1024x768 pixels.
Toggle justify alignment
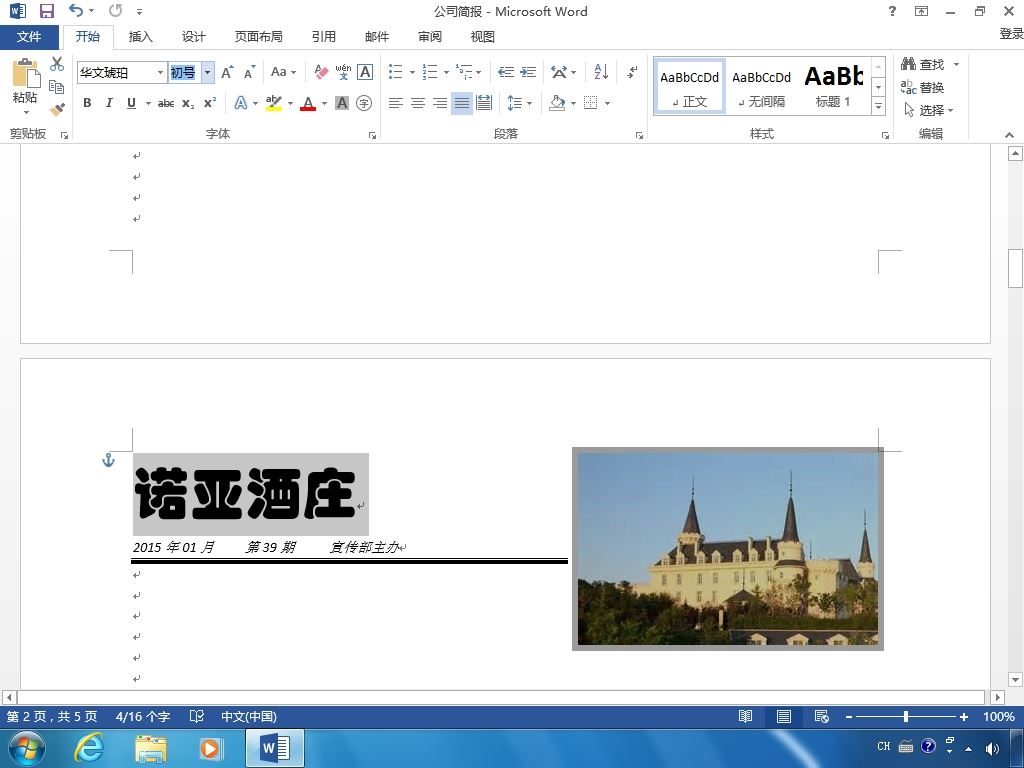[462, 103]
